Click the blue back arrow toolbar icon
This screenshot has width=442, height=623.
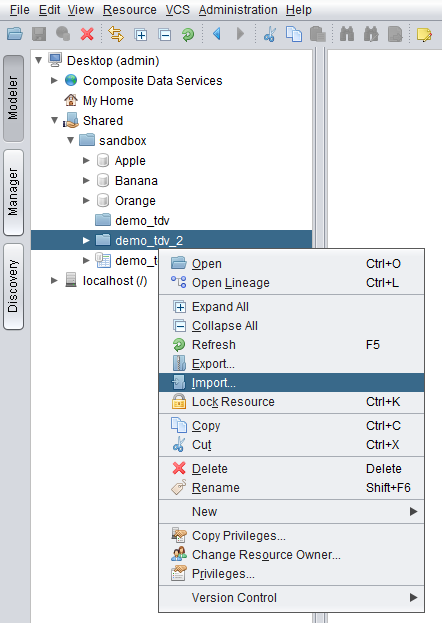click(217, 34)
